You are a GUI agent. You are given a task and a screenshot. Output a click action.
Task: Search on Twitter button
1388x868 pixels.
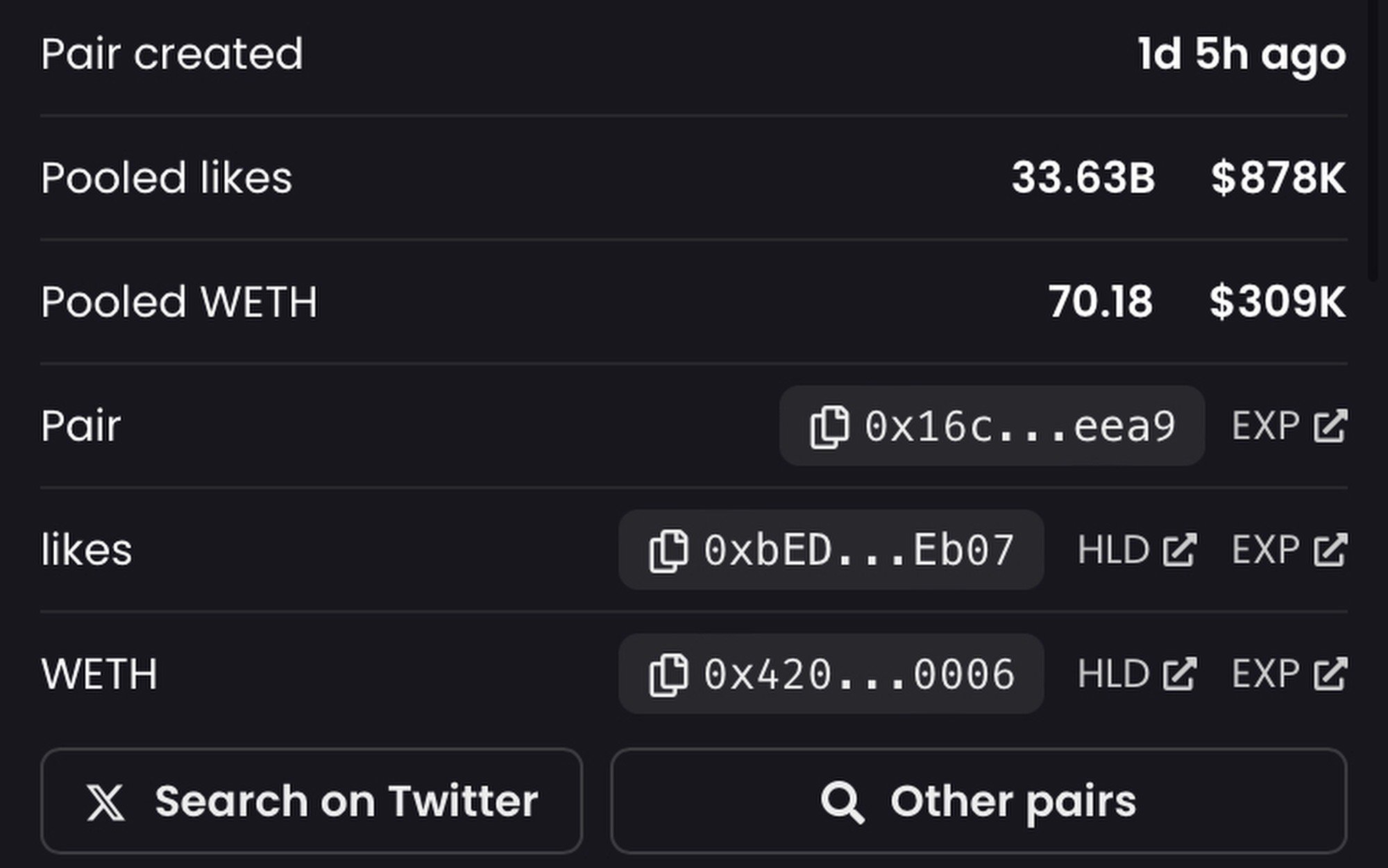point(312,801)
